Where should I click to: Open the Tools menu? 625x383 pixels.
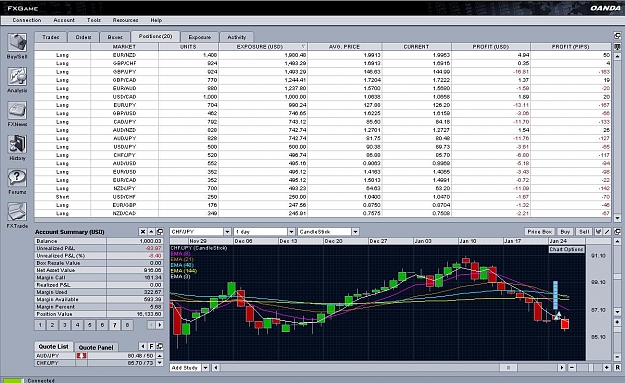[x=94, y=20]
